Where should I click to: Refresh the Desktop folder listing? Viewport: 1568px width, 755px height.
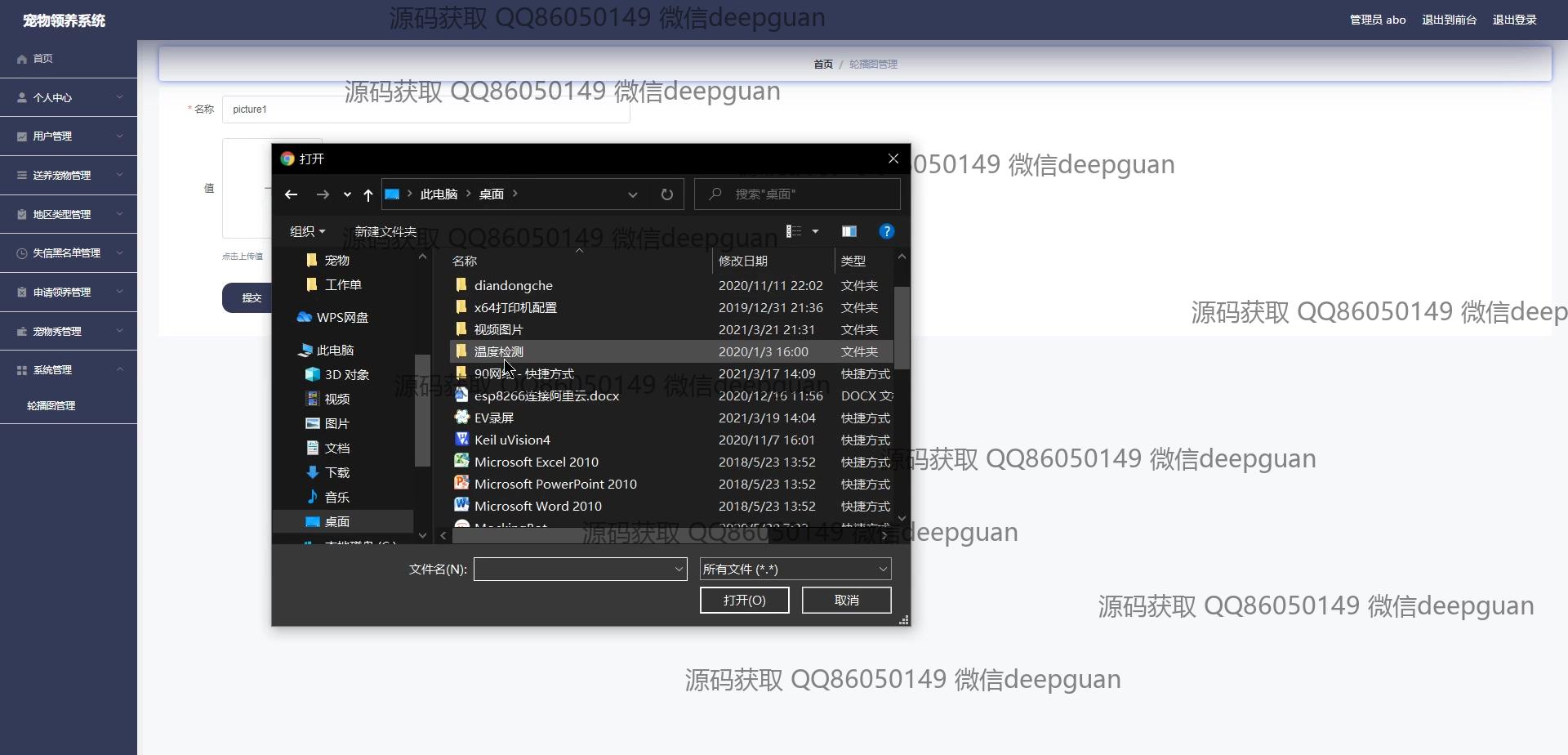point(666,194)
